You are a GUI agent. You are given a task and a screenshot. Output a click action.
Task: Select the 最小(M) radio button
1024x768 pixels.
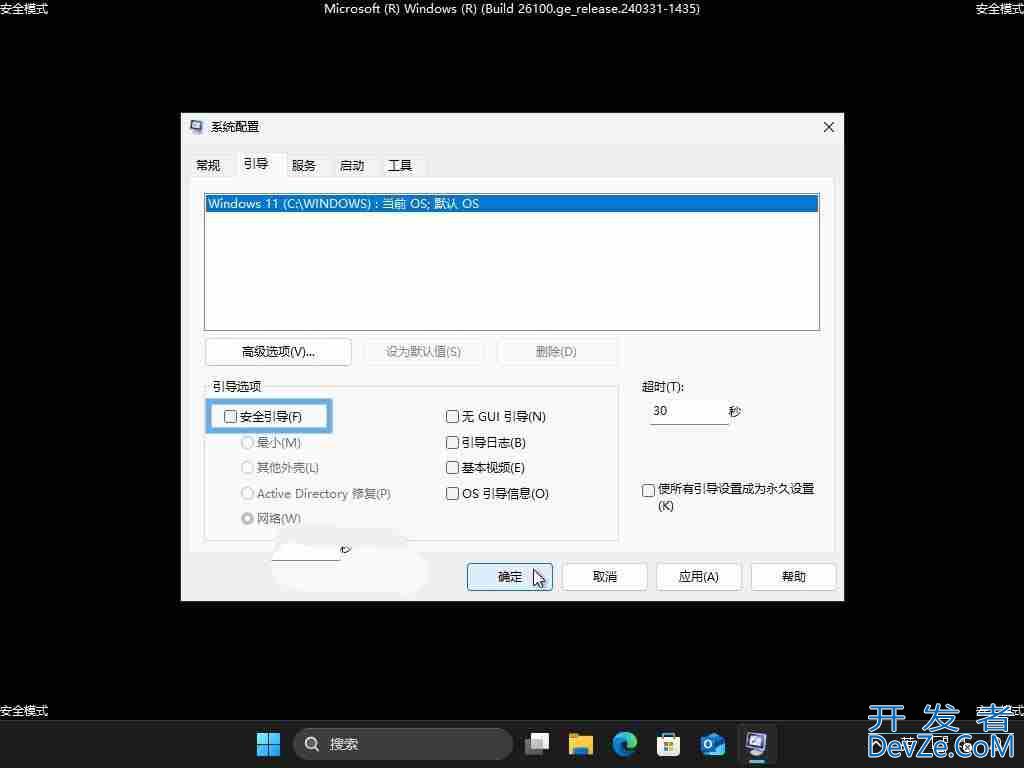coord(247,443)
